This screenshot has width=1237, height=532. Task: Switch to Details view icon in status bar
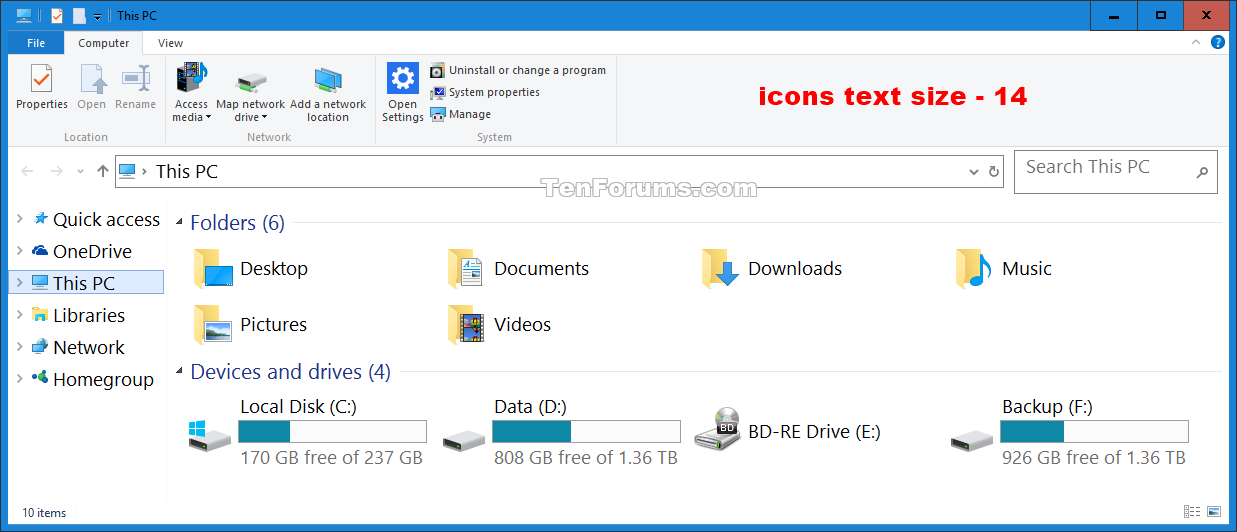pos(1192,512)
